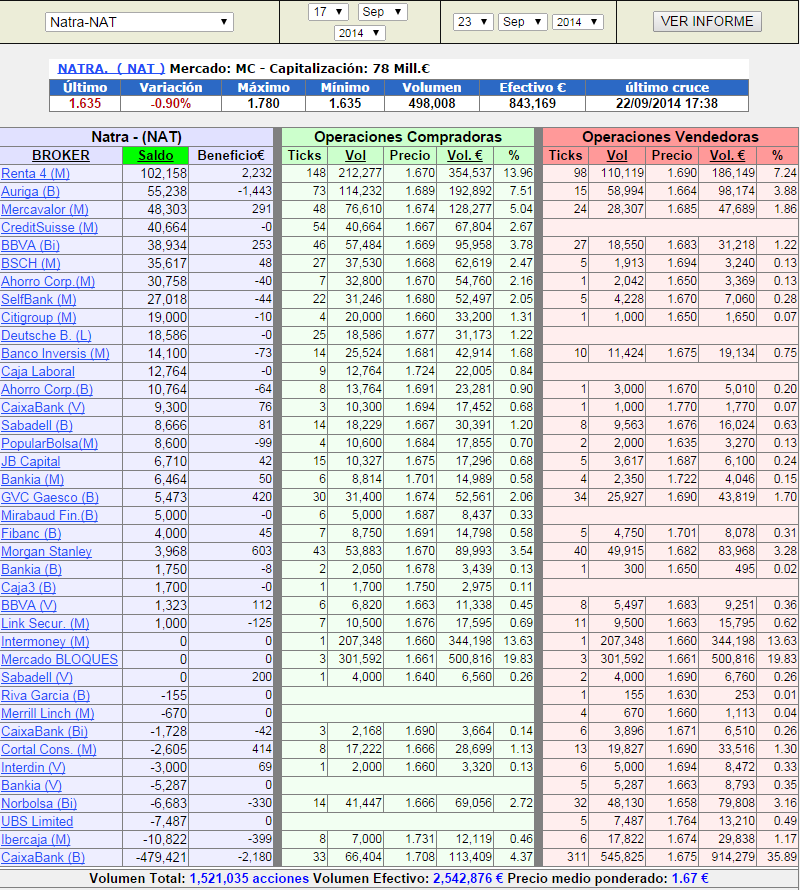Expand the month dropdown next to day 17
Viewport: 800px width, 890px height.
tap(382, 12)
